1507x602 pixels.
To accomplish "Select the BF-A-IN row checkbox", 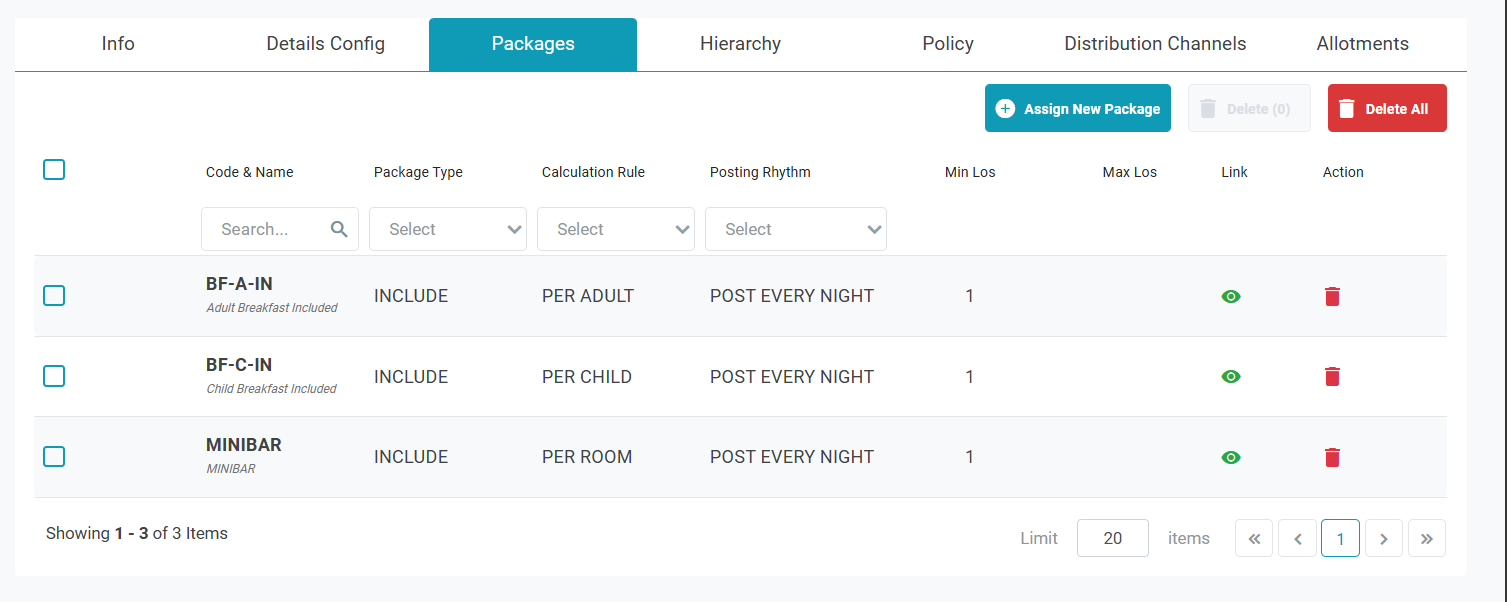I will tap(54, 296).
